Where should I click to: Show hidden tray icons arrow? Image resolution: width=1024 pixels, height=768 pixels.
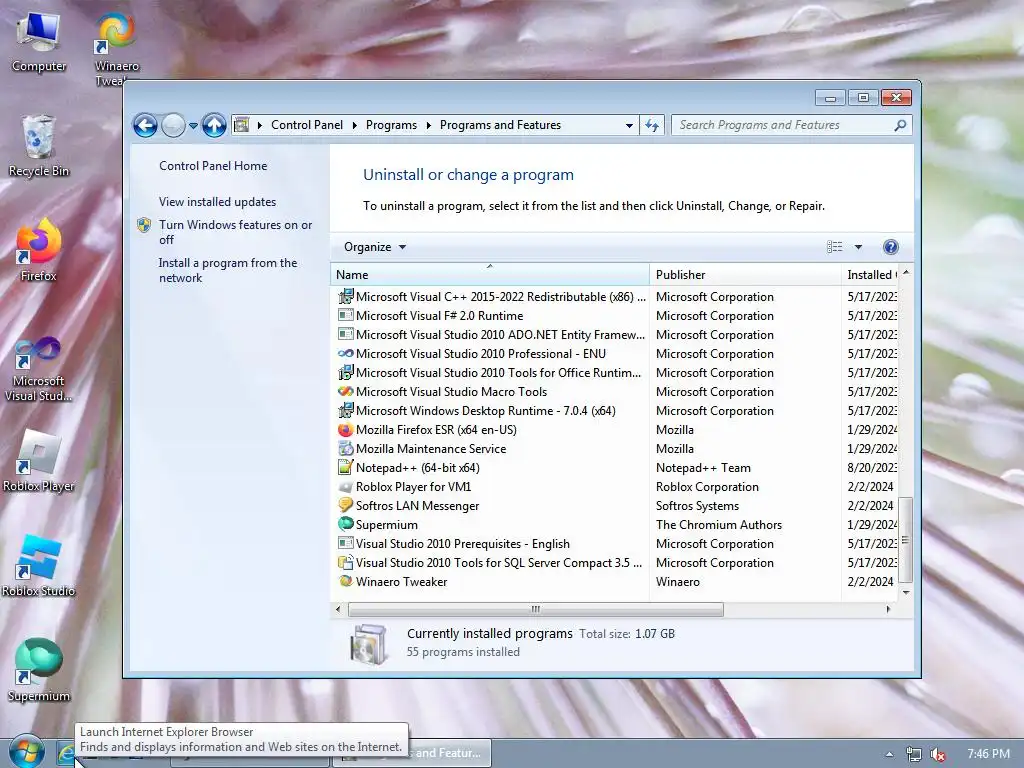coord(889,754)
